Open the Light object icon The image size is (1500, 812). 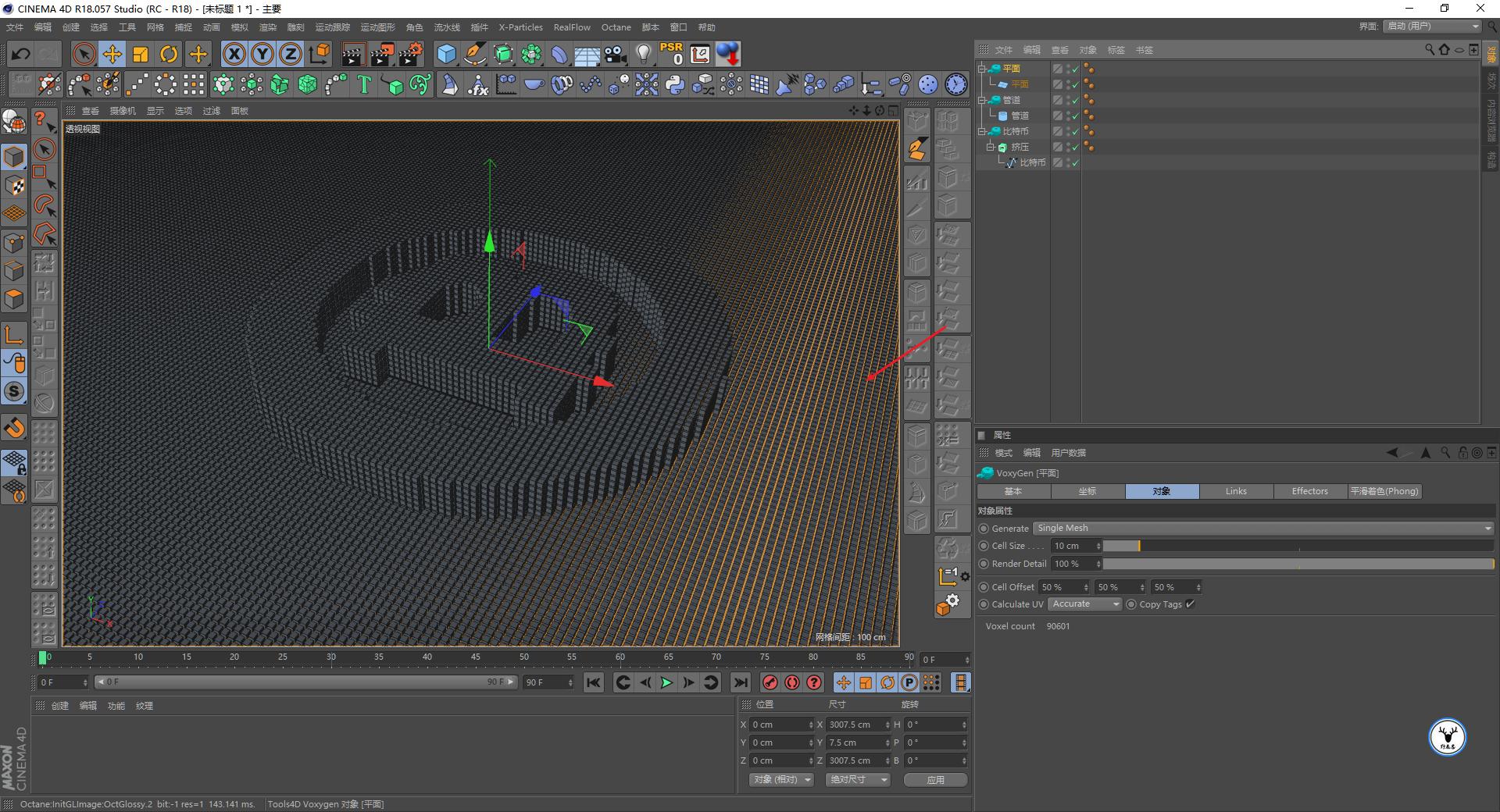[643, 54]
